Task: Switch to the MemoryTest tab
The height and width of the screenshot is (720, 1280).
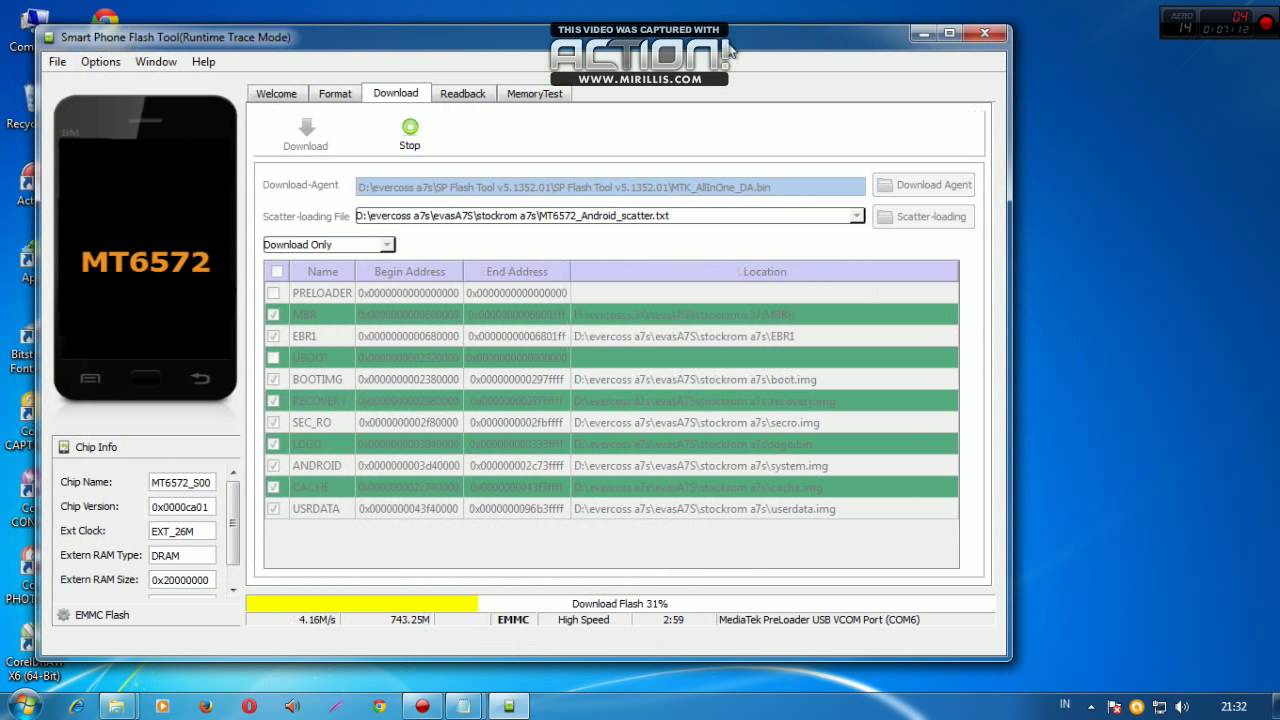Action: tap(534, 94)
